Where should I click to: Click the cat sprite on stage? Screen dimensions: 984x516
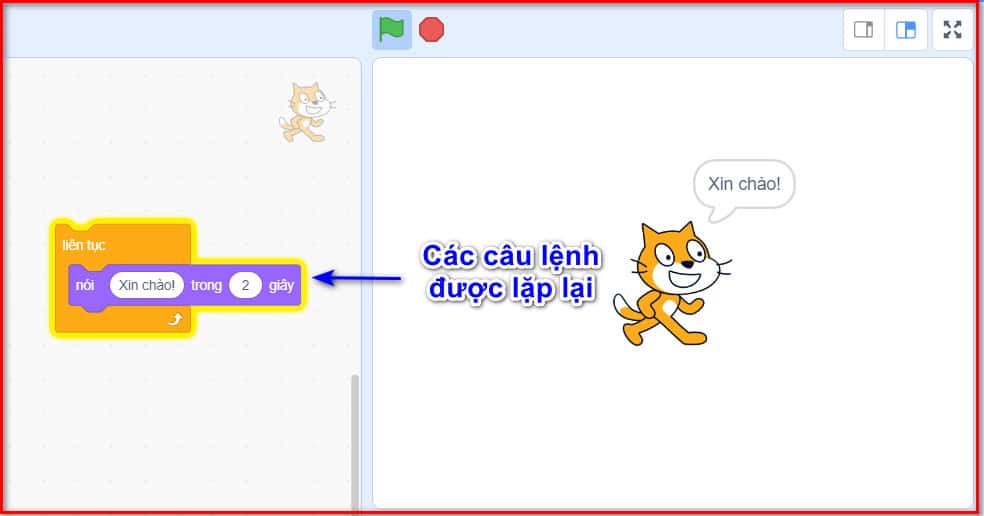[671, 284]
